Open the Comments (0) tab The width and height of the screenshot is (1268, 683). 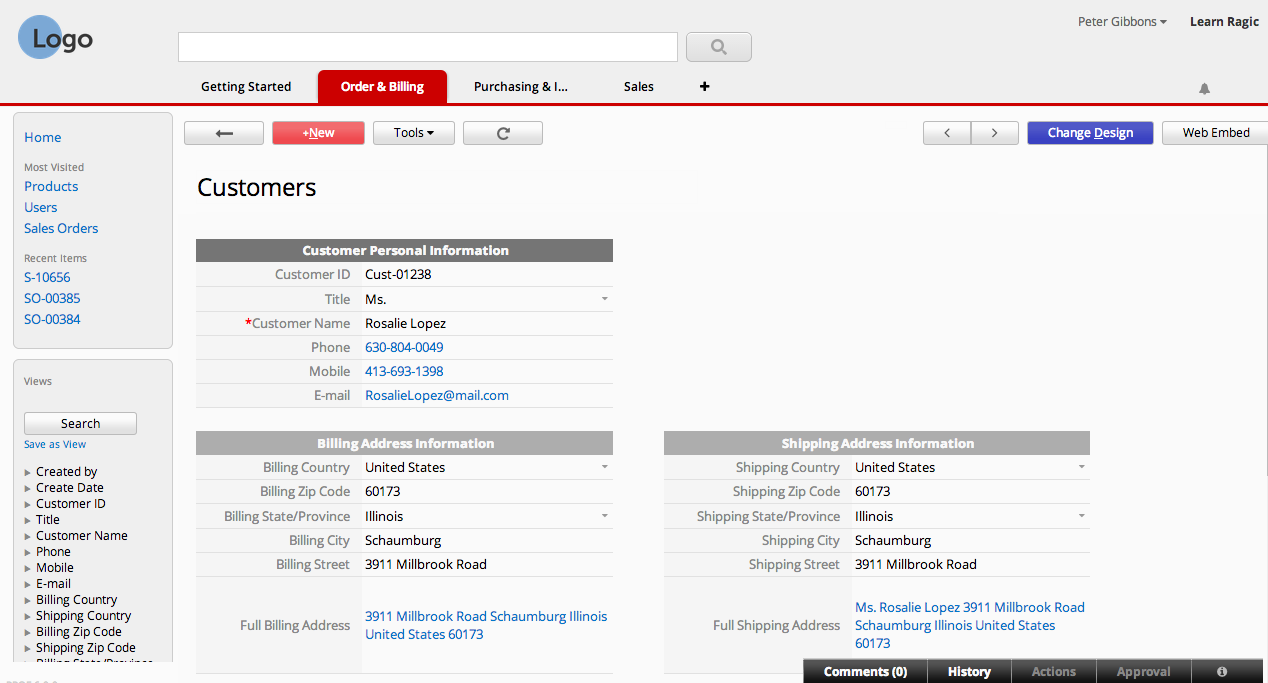865,671
